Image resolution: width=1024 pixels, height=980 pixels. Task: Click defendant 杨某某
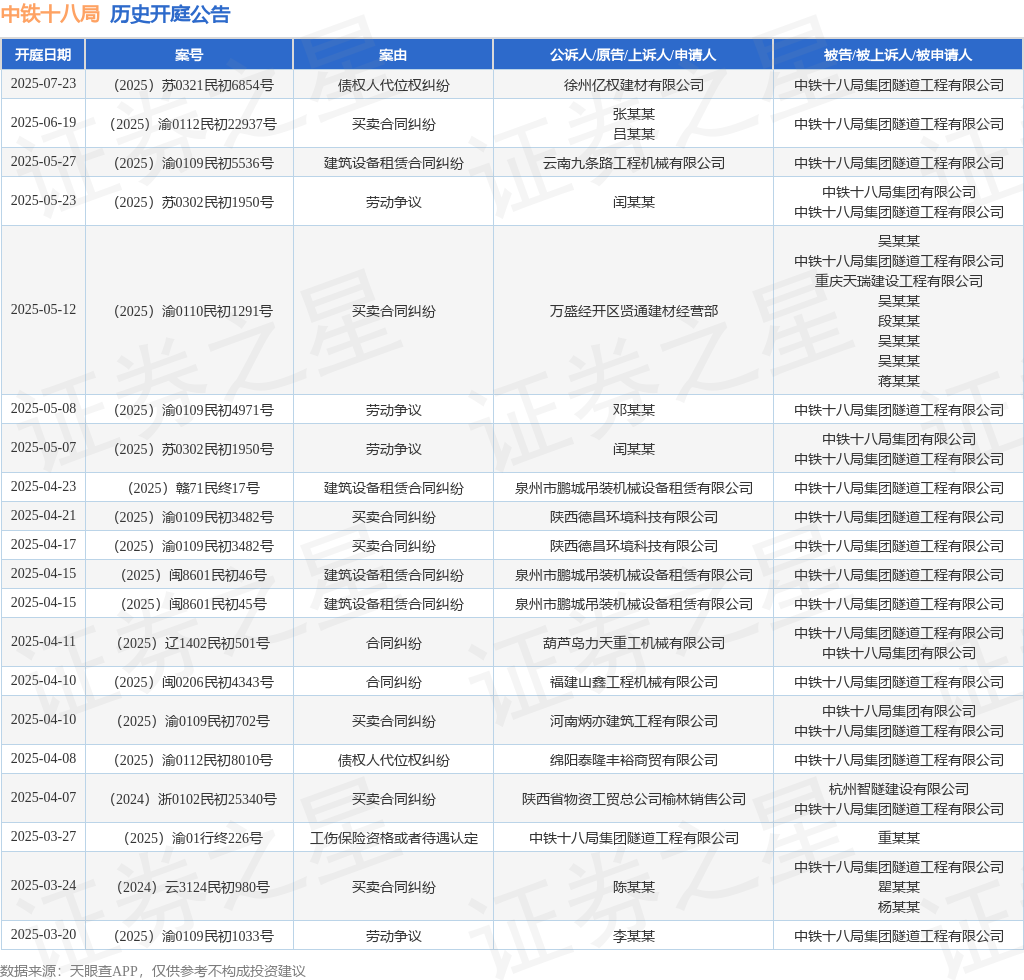pos(899,907)
